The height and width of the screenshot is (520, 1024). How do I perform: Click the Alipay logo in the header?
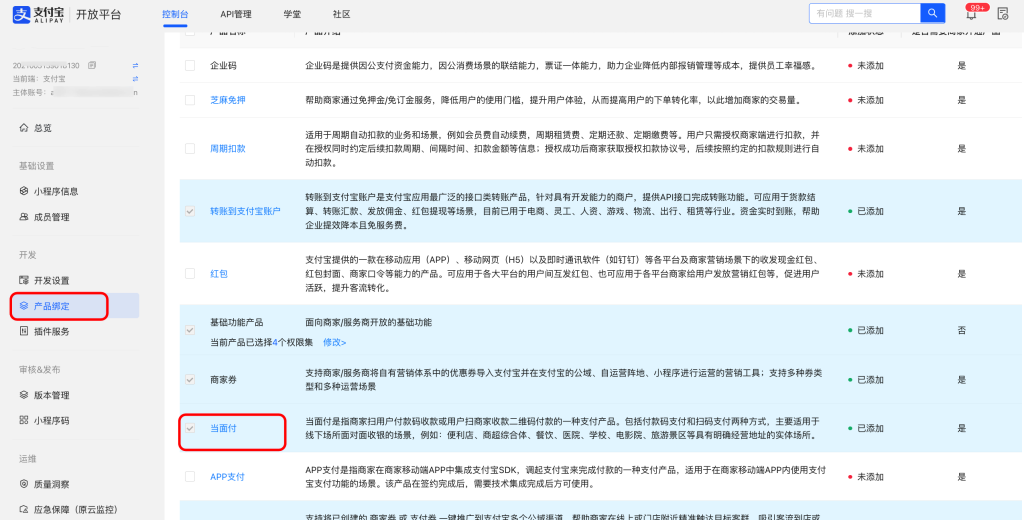[x=39, y=14]
